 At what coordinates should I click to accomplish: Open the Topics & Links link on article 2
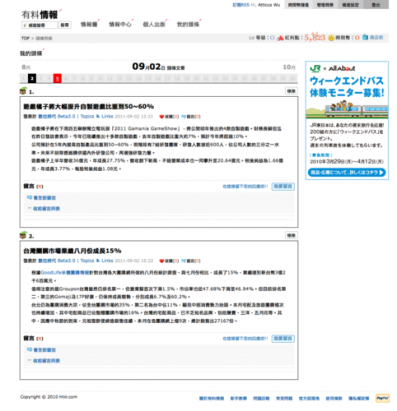(97, 261)
